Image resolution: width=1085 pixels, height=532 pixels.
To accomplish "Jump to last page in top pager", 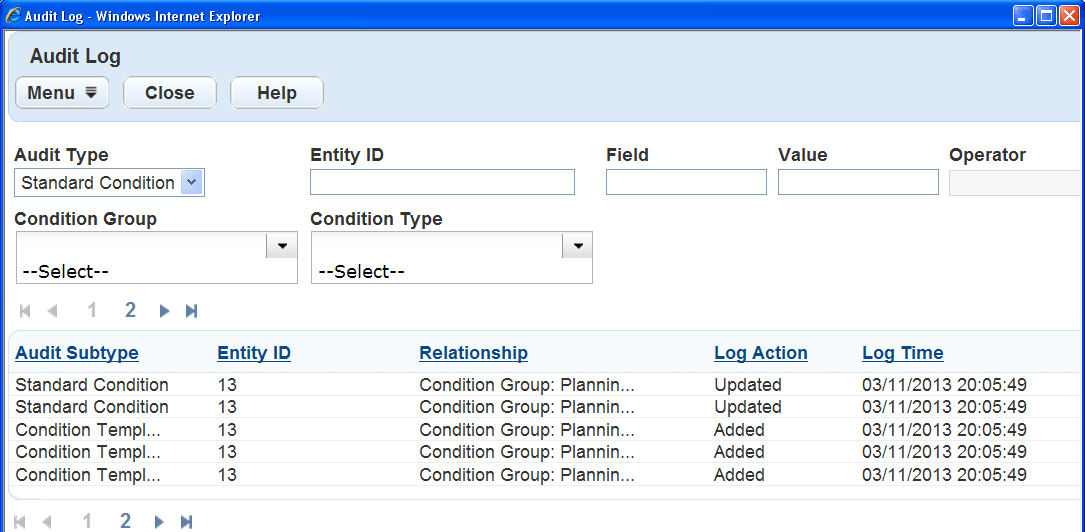I will 191,311.
